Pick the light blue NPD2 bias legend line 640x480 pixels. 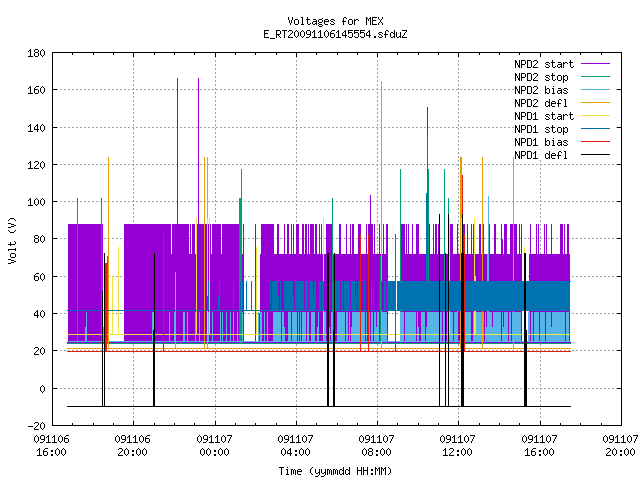(595, 89)
